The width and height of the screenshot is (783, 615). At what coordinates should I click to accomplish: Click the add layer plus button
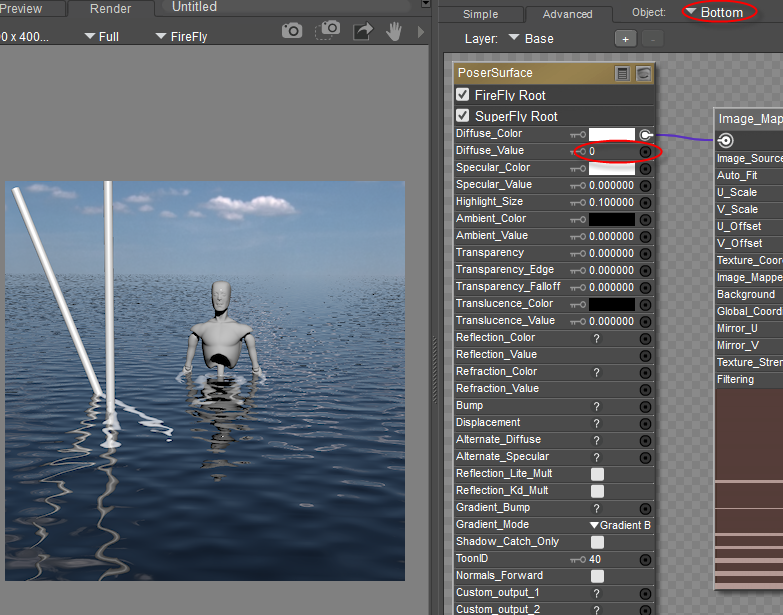[626, 39]
